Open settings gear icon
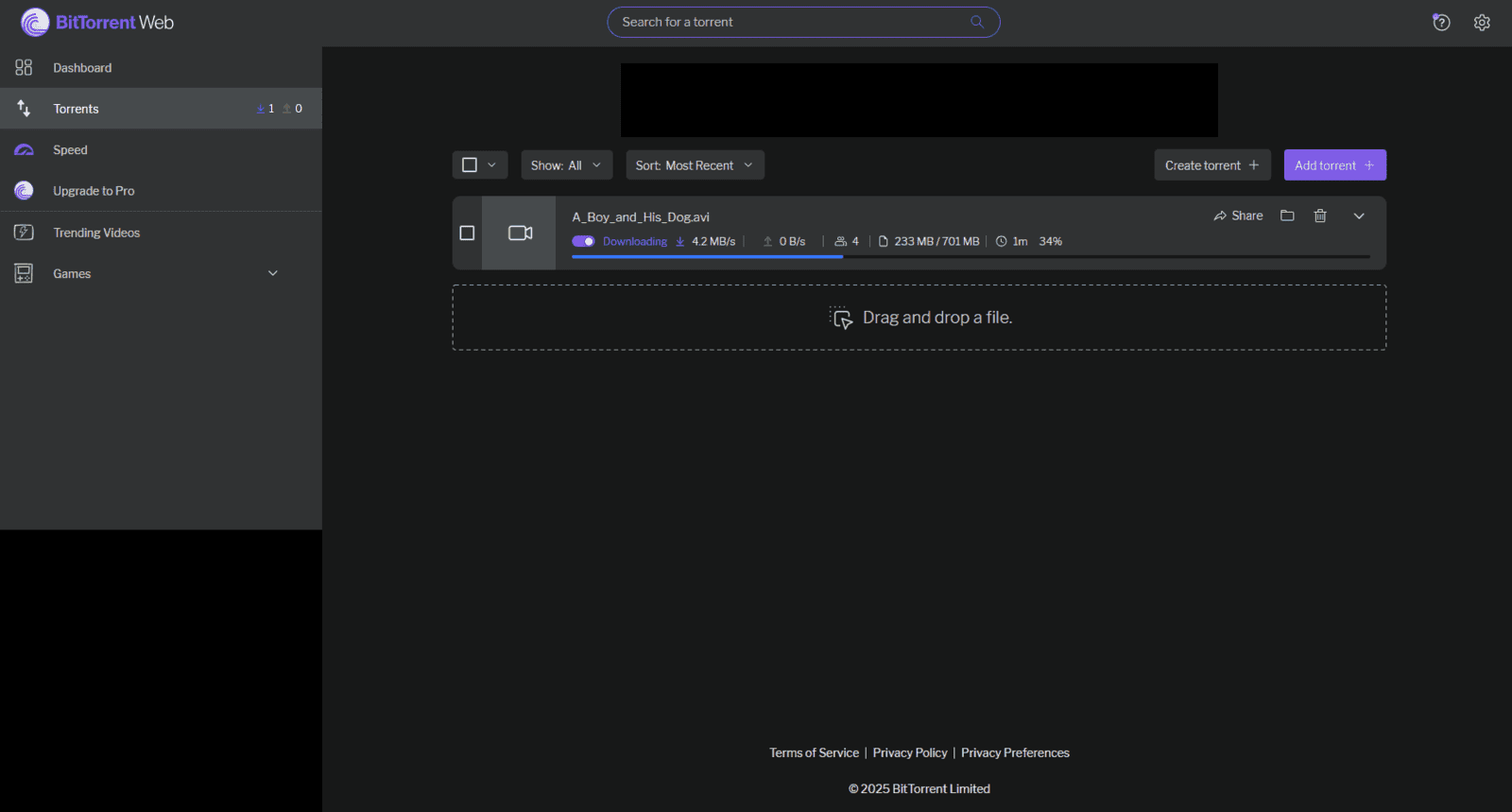The image size is (1512, 812). coord(1482,22)
